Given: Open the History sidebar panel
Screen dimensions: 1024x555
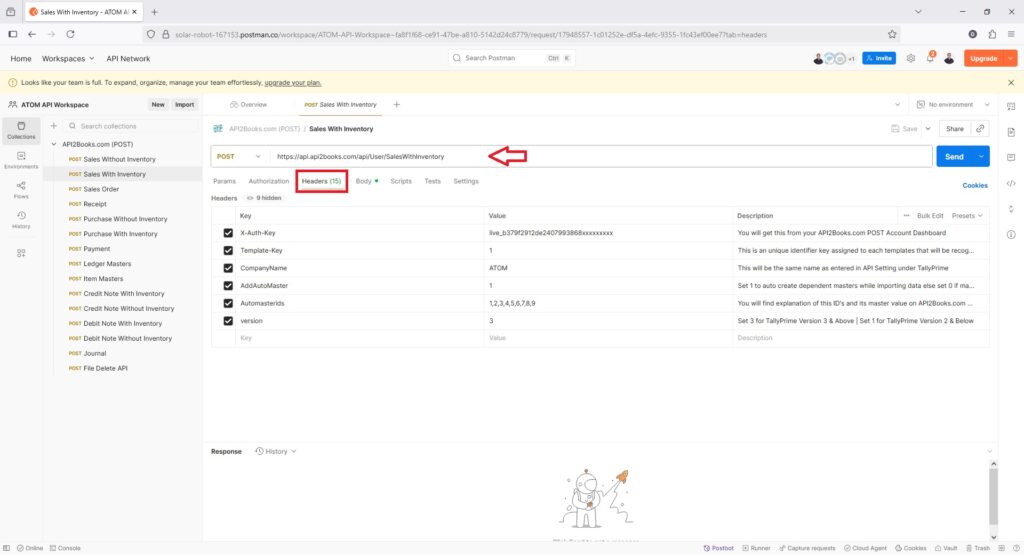Looking at the screenshot, I should tap(21, 220).
